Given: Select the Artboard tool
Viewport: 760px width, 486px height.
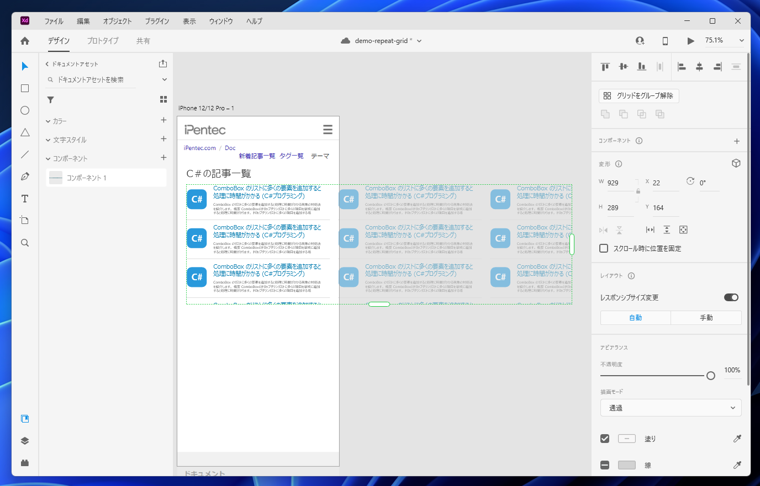Looking at the screenshot, I should pos(25,220).
